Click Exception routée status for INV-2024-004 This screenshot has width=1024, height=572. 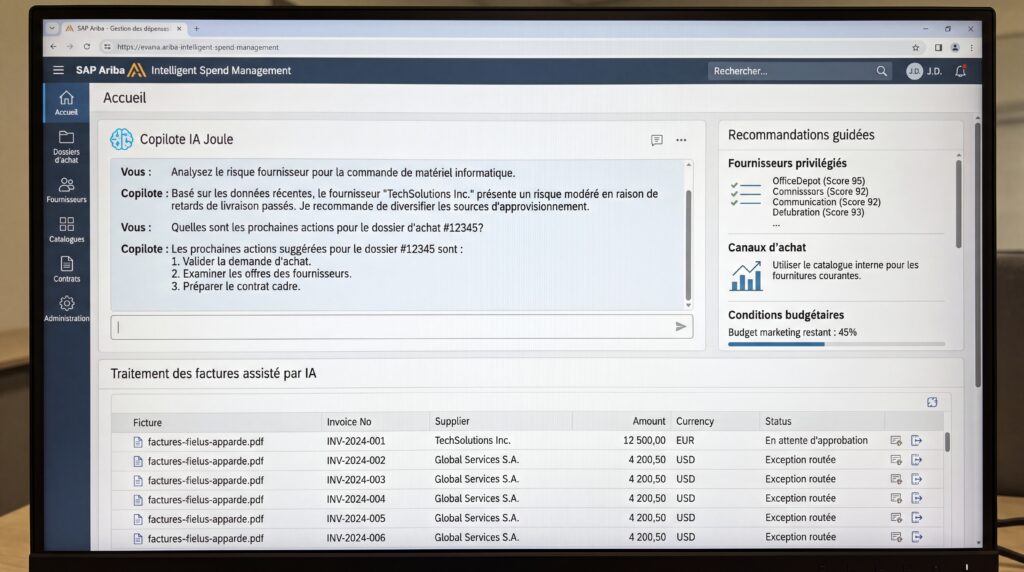800,498
